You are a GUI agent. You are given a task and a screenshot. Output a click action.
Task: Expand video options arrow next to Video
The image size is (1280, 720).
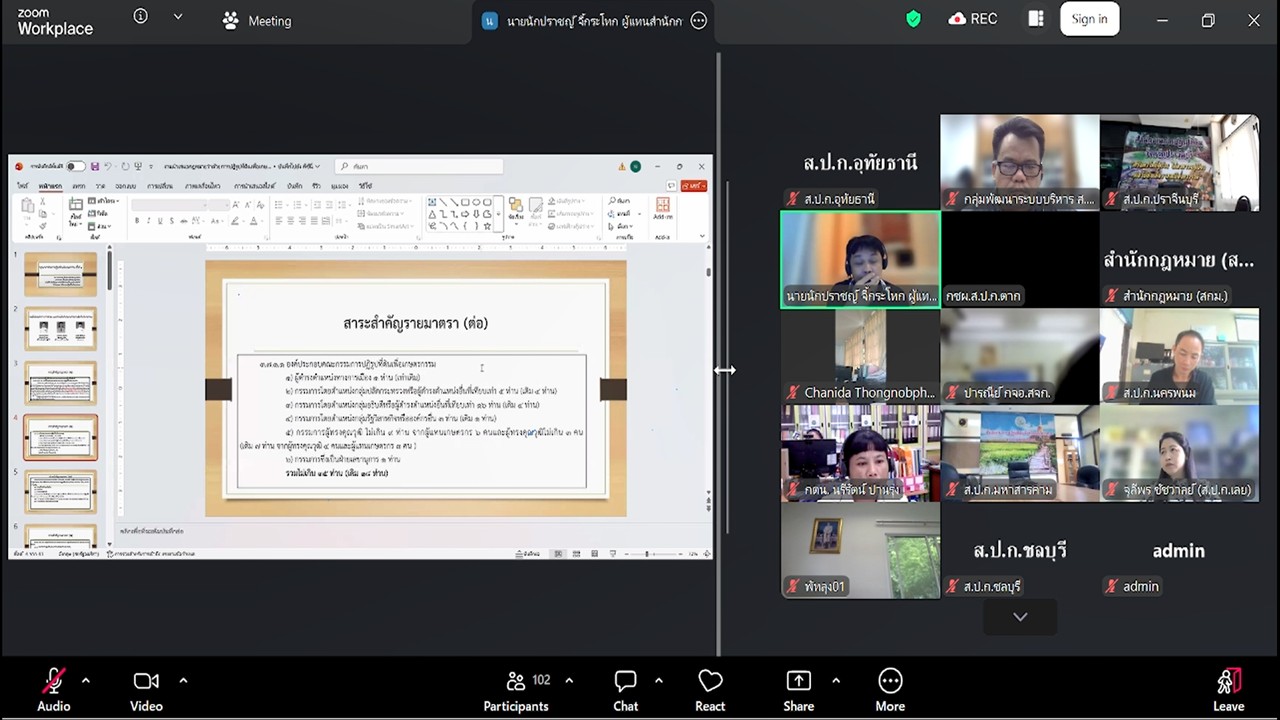(x=183, y=681)
